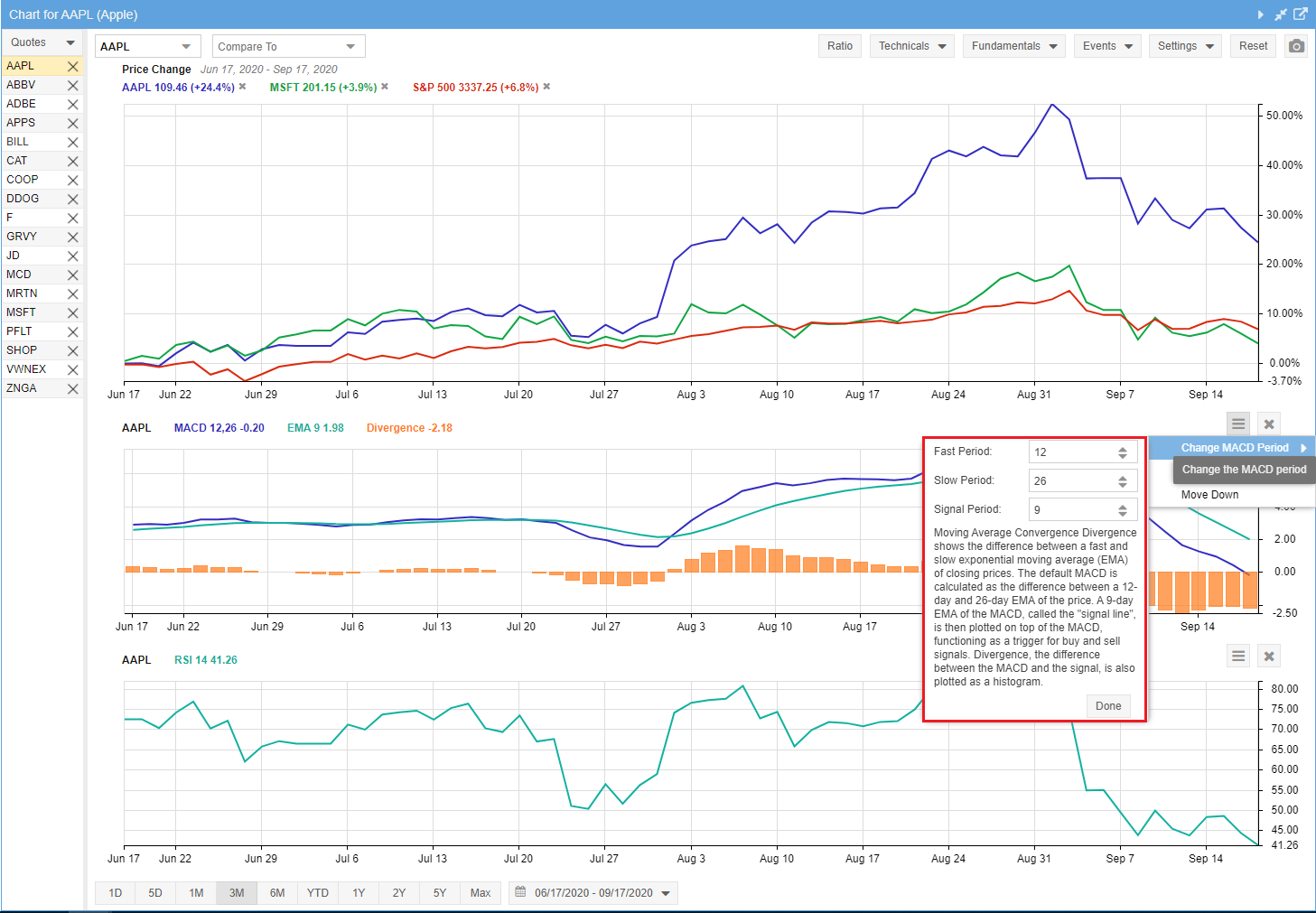Screen dimensions: 1316x913
Task: Click the Slow Period input field
Action: coord(1072,481)
